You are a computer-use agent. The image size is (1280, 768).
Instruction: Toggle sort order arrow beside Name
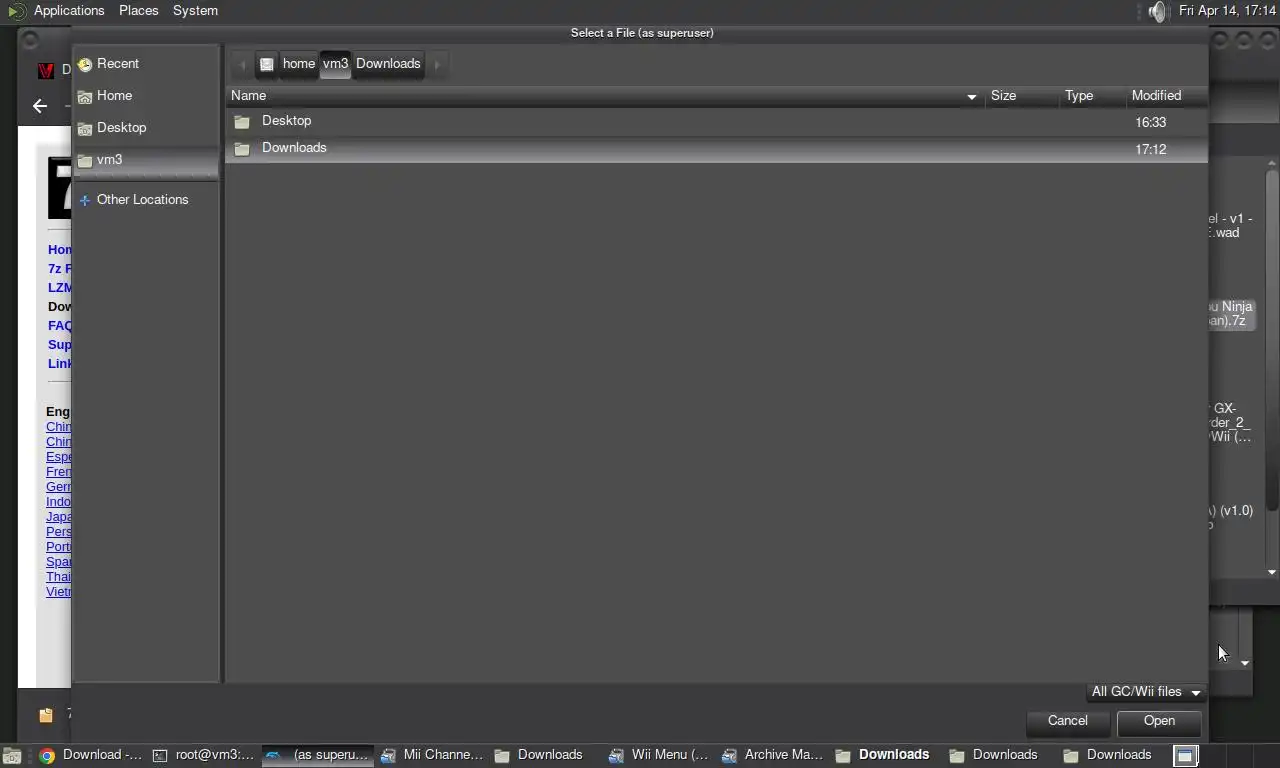[971, 97]
